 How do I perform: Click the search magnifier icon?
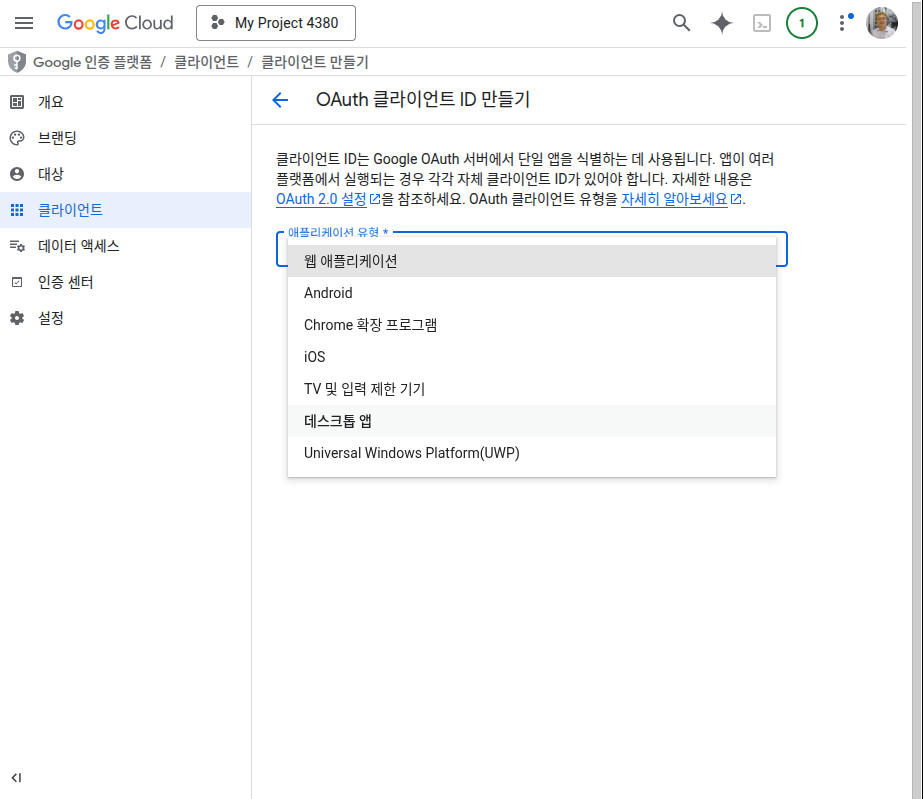click(681, 23)
